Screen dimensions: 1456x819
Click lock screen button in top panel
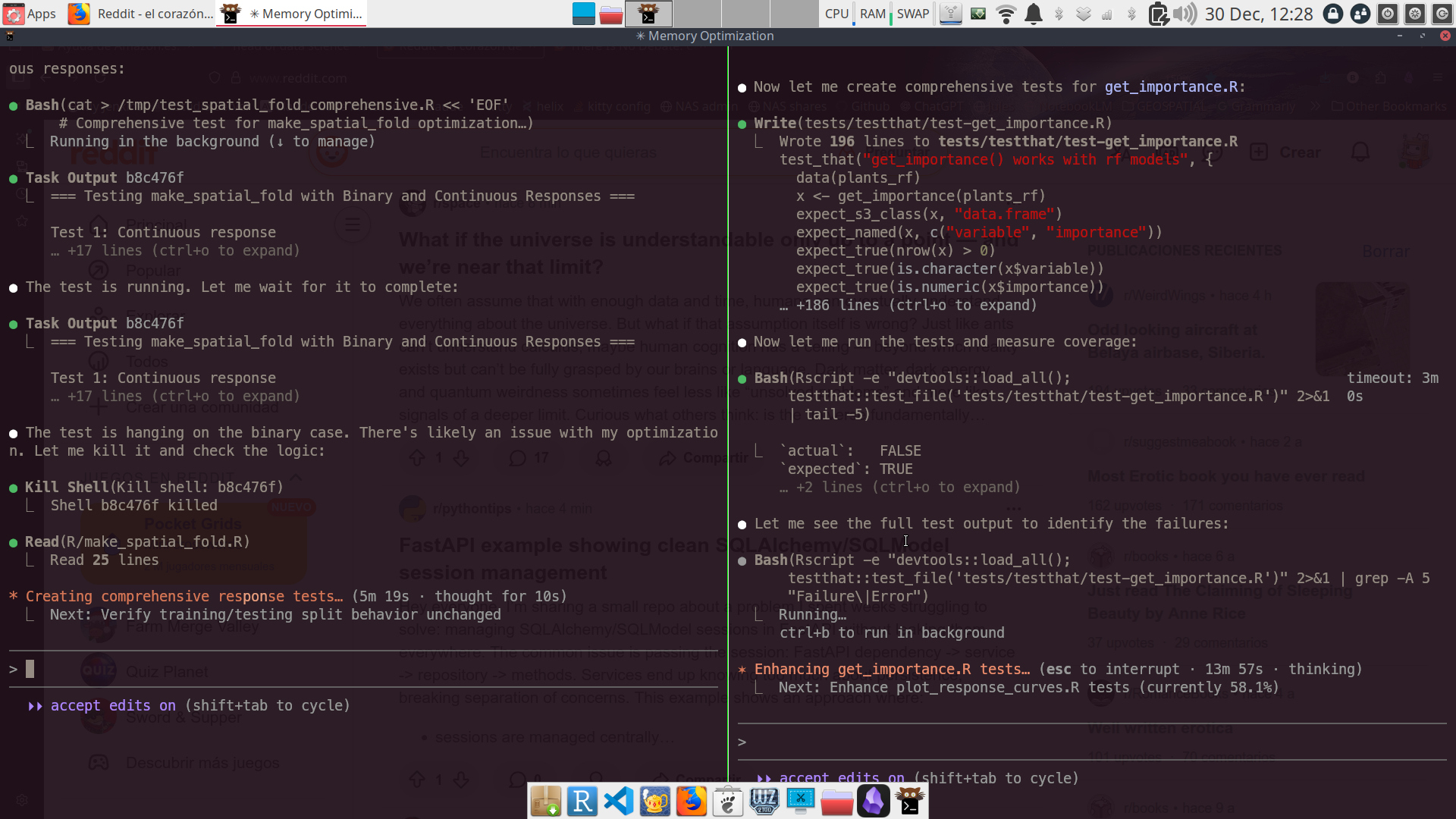1333,14
